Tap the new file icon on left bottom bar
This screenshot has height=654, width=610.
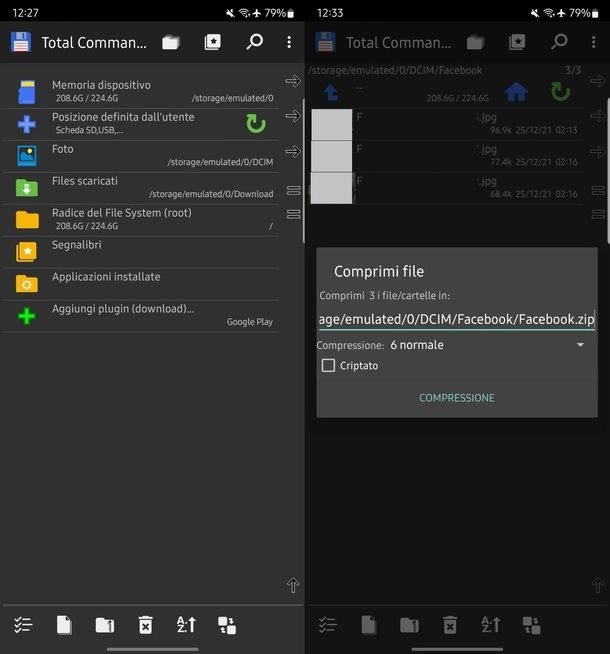(x=64, y=625)
